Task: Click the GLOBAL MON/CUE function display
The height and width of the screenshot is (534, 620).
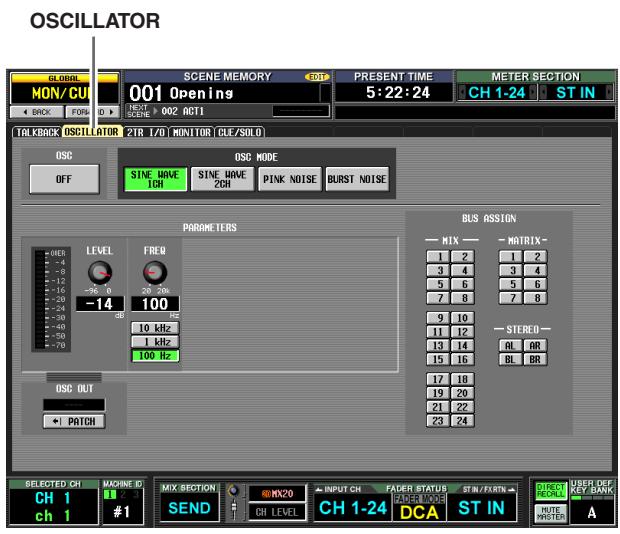Action: pyautogui.click(x=64, y=93)
